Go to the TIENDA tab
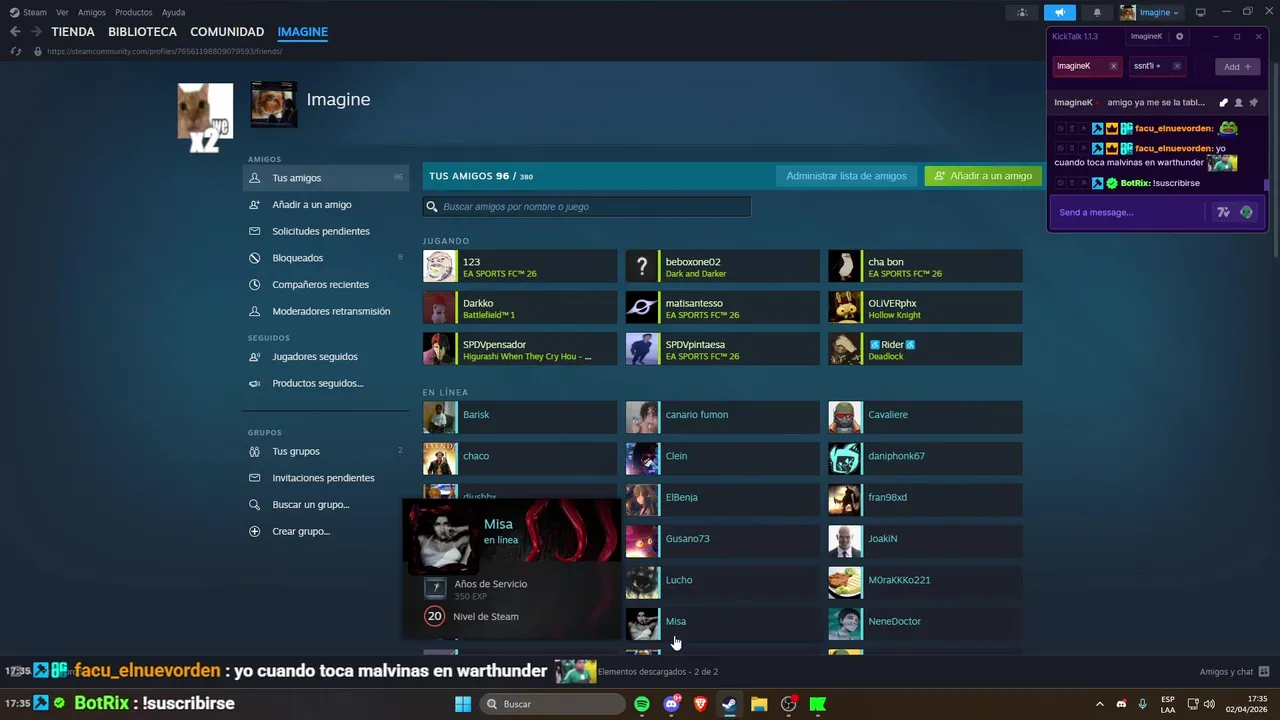The width and height of the screenshot is (1280, 720). (x=73, y=32)
